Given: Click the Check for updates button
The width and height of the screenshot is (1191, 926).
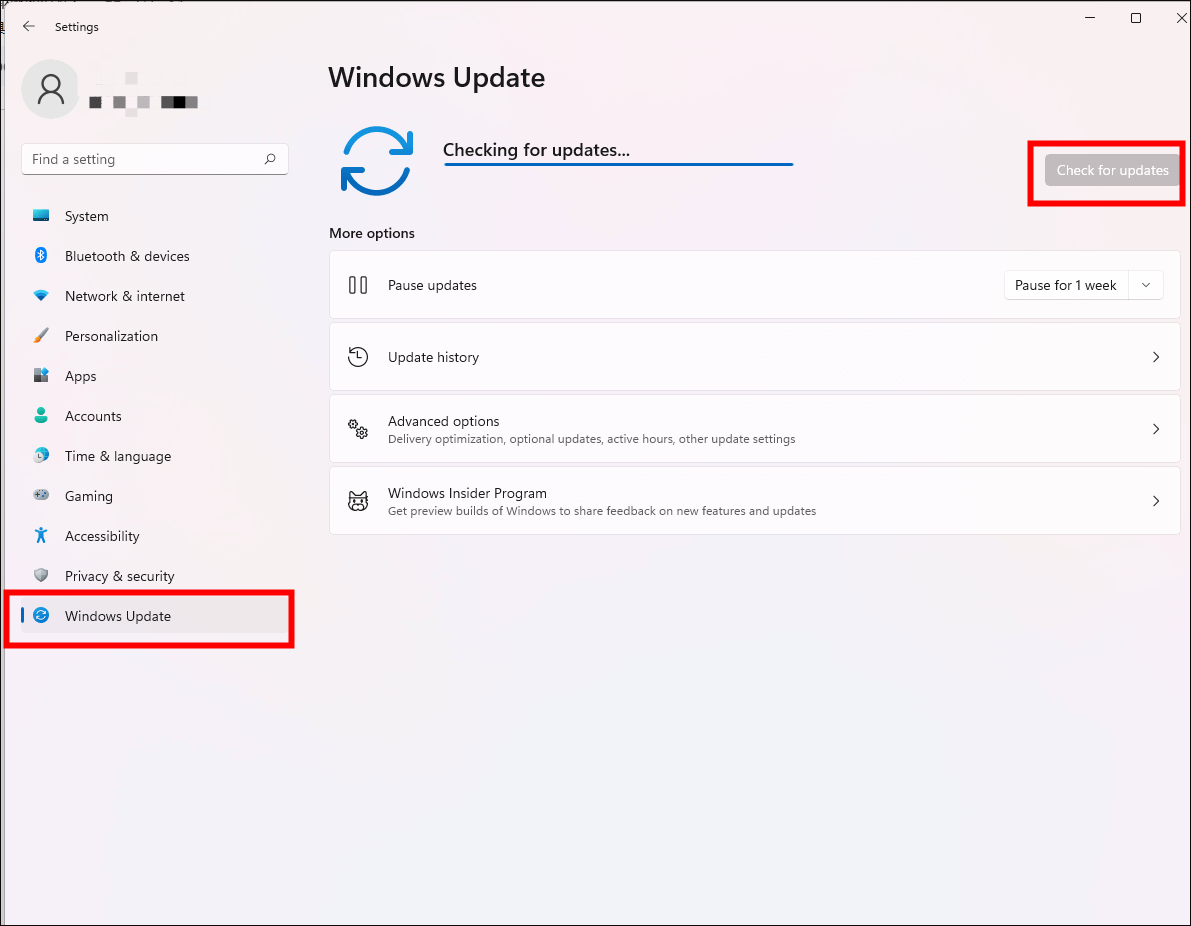Looking at the screenshot, I should pos(1110,170).
